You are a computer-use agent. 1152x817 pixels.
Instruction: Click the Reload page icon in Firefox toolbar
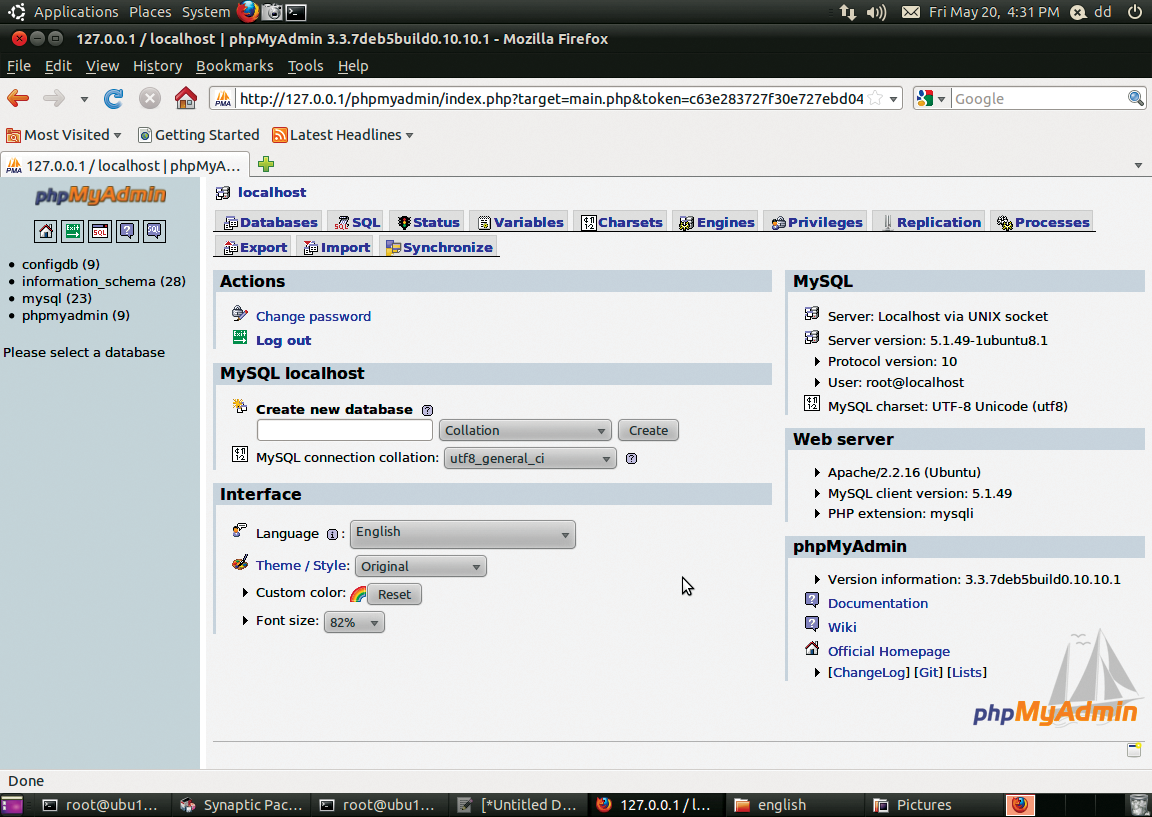(114, 99)
